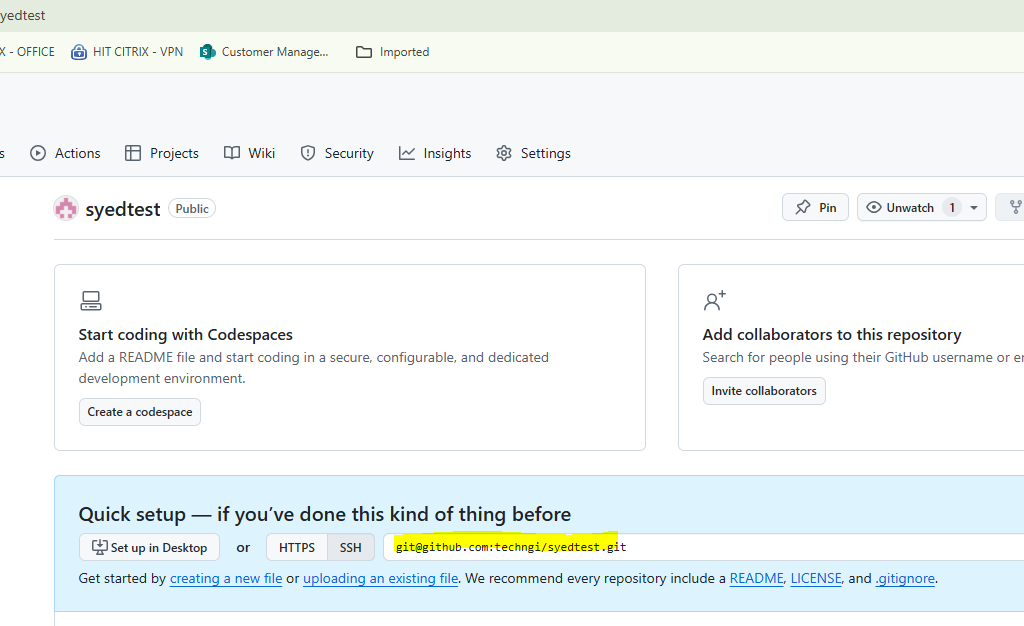Screen dimensions: 1024x626
Task: Click the desktop download icon in Set up in Desktop
Action: [x=99, y=547]
